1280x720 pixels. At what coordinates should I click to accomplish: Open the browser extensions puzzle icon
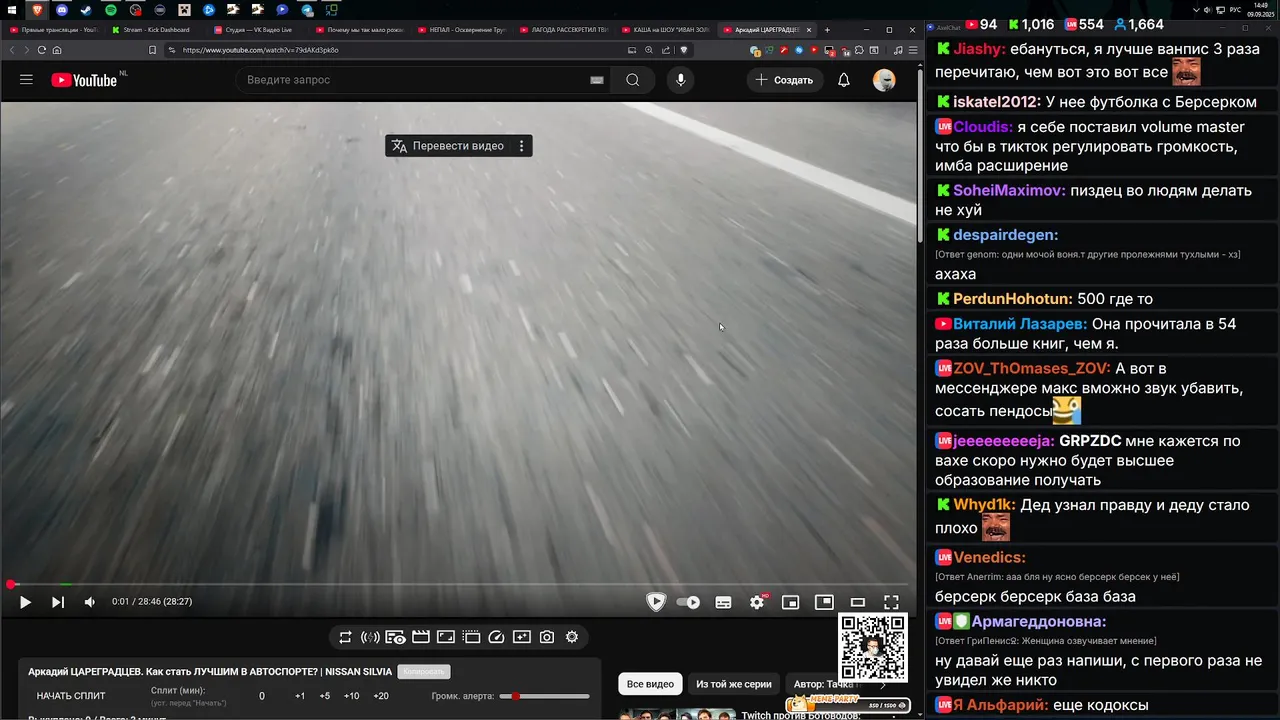click(859, 50)
